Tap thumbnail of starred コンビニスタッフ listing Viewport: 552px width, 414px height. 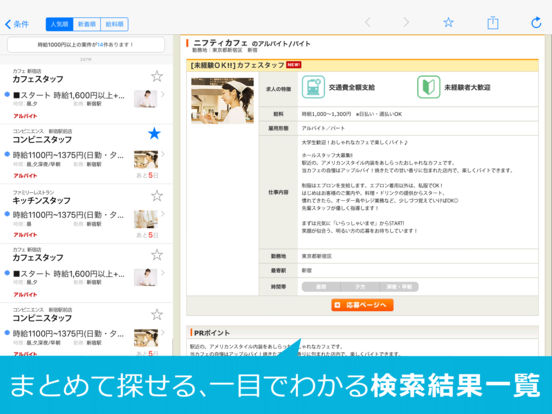[x=146, y=159]
